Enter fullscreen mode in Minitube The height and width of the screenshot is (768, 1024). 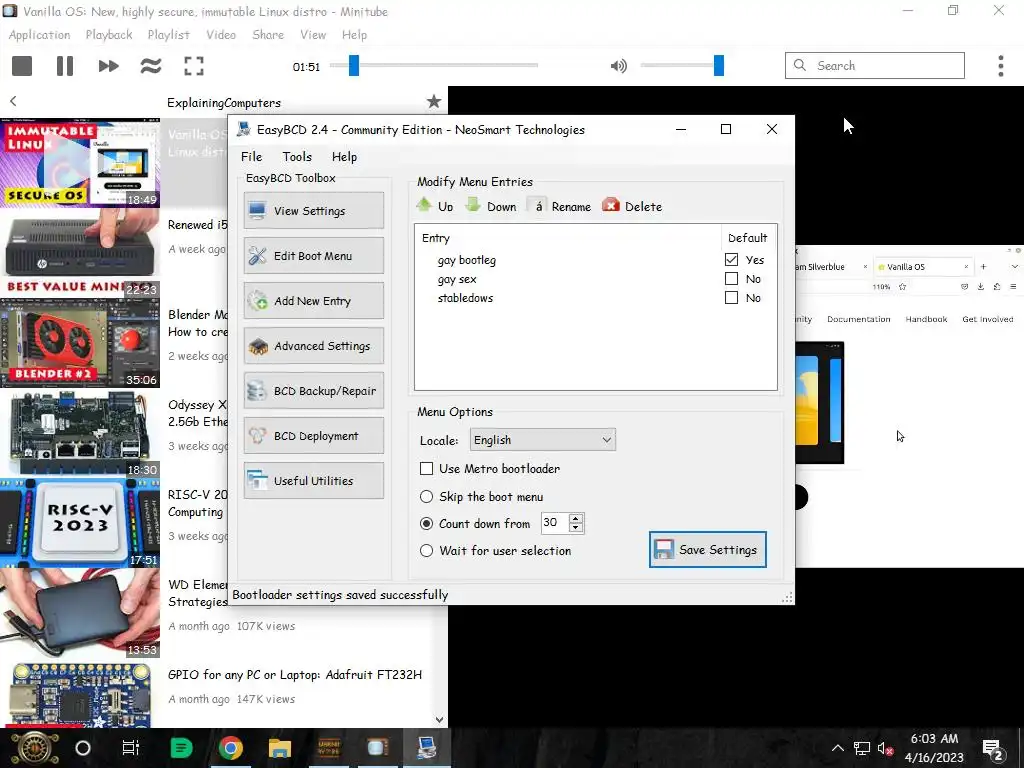tap(194, 65)
